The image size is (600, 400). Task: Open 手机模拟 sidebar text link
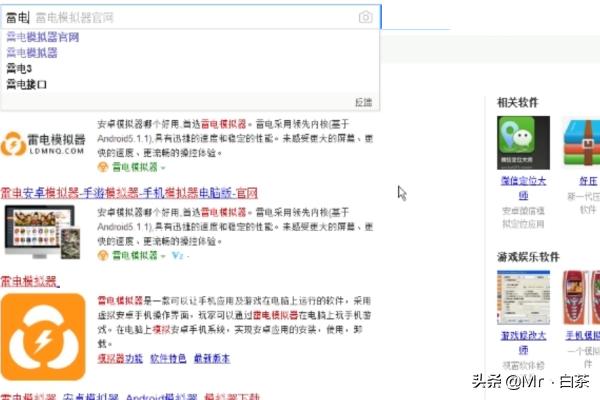[x=583, y=336]
